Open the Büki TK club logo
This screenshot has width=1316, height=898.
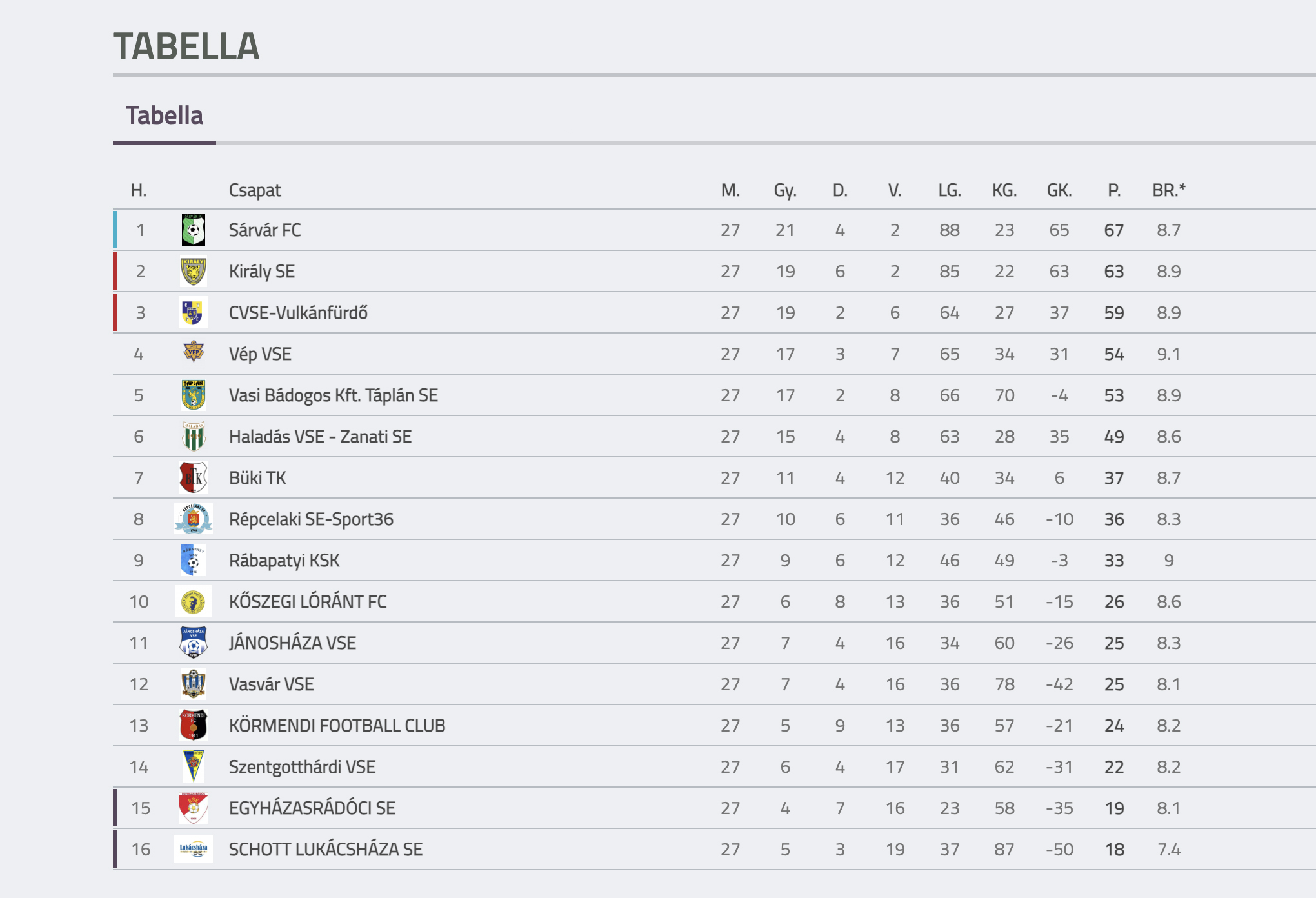click(x=194, y=477)
